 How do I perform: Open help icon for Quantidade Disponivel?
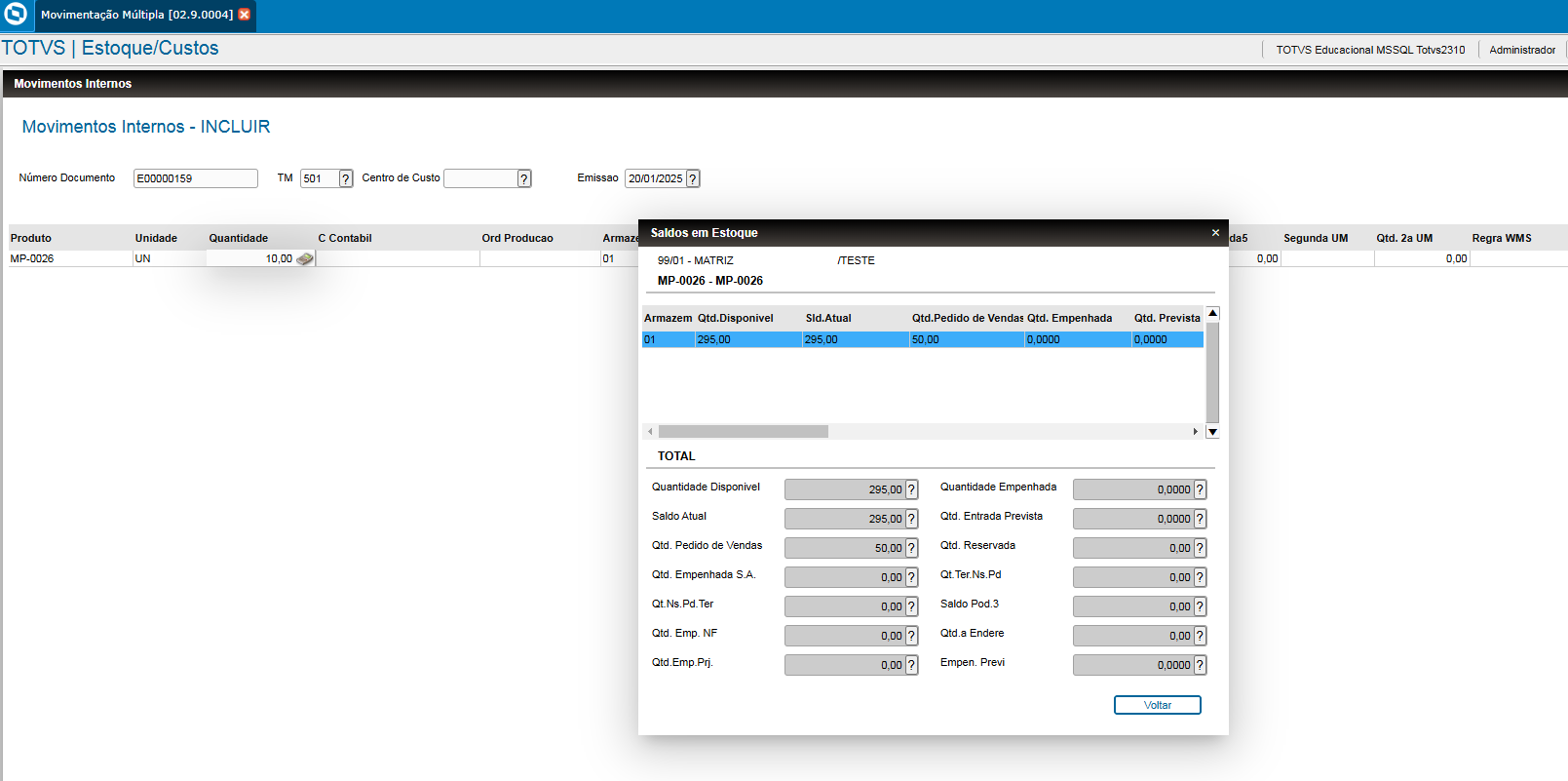[x=911, y=489]
